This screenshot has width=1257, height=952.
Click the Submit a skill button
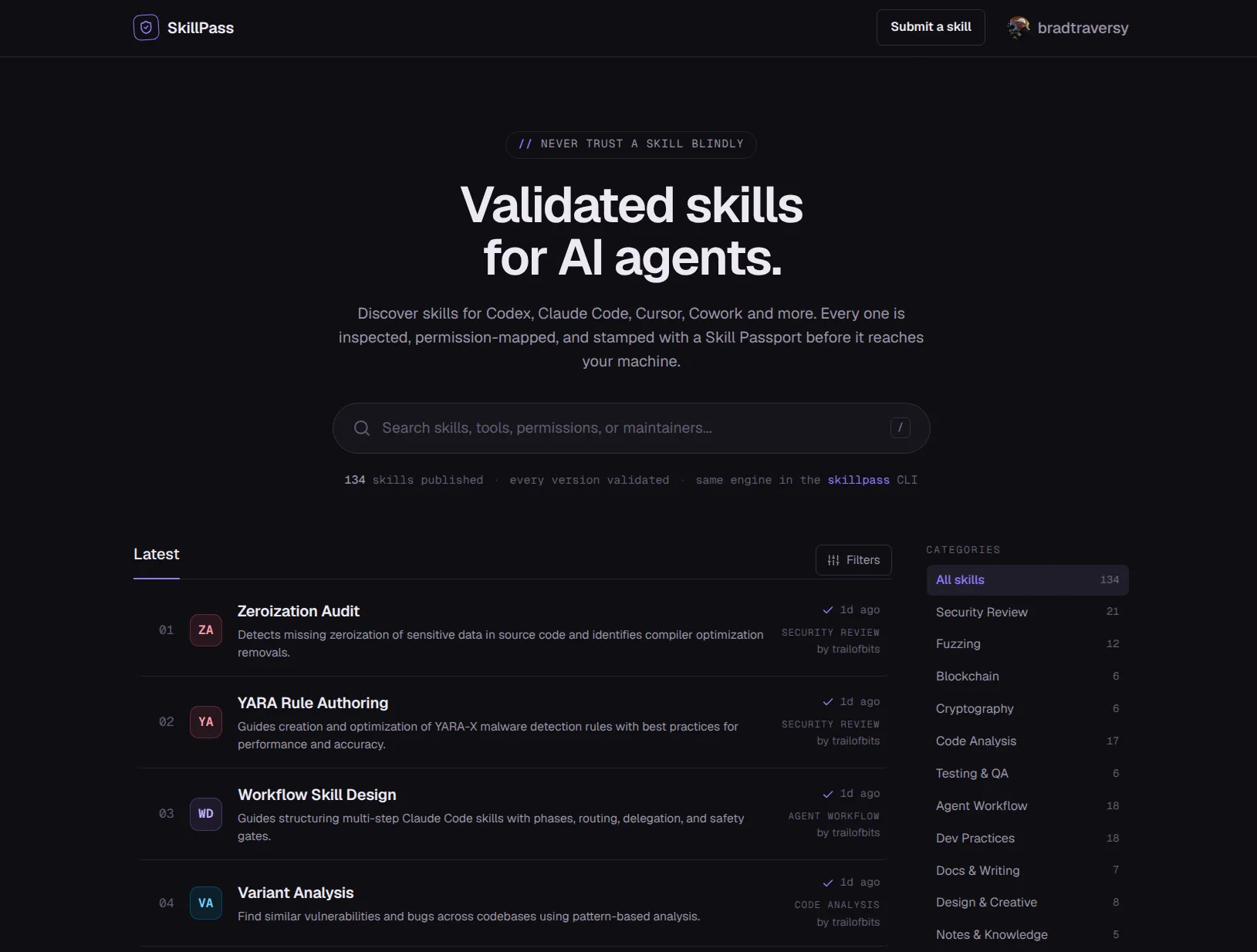click(x=931, y=27)
